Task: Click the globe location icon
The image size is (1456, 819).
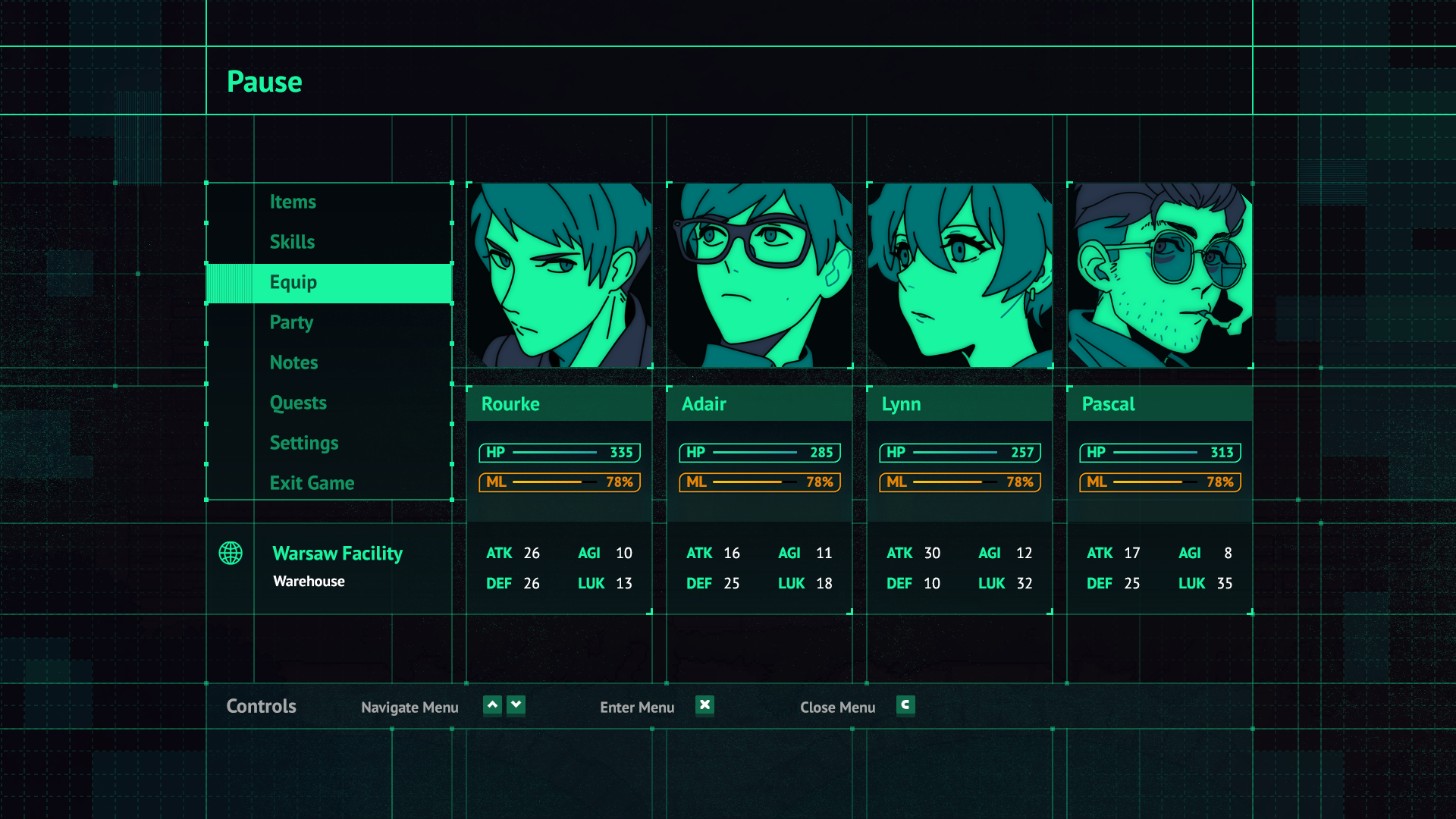Action: click(231, 553)
